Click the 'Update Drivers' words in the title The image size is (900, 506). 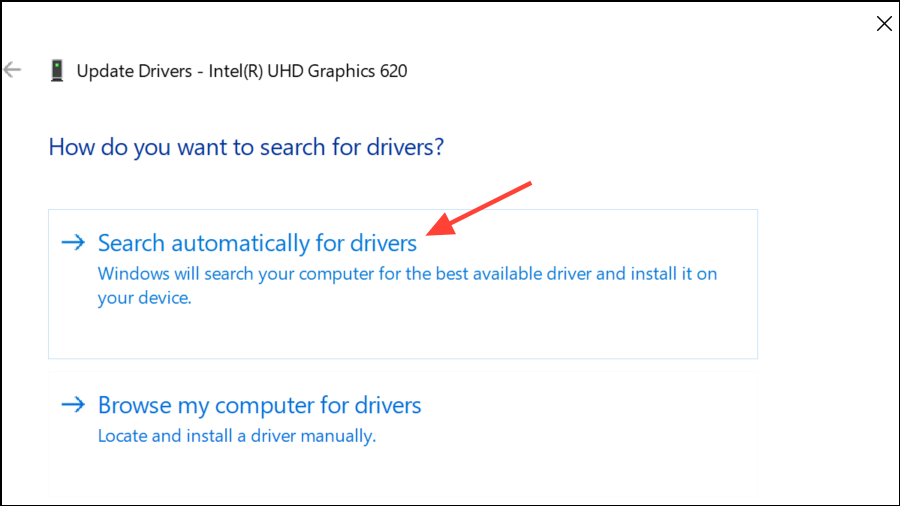pos(132,71)
